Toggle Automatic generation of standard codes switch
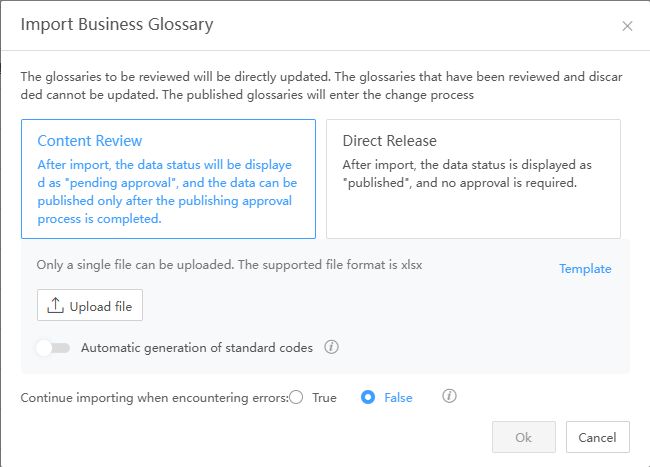 pyautogui.click(x=53, y=348)
